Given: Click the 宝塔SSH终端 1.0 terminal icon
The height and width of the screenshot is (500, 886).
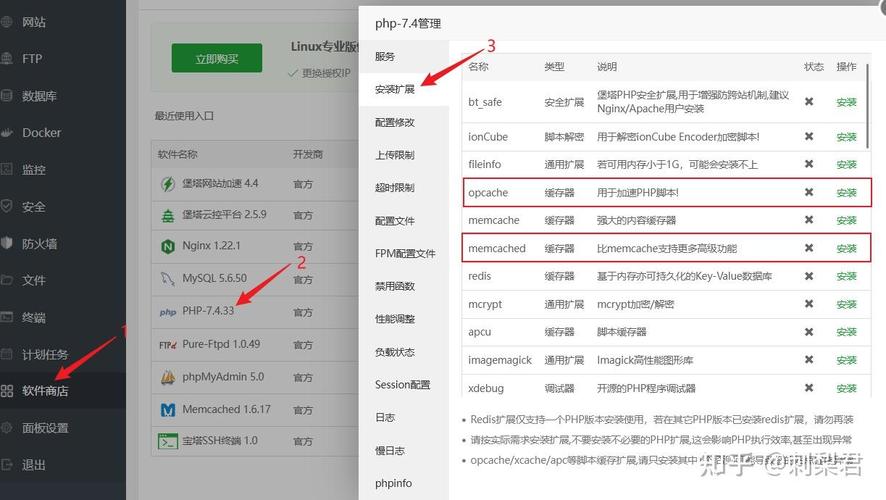Looking at the screenshot, I should (x=168, y=441).
